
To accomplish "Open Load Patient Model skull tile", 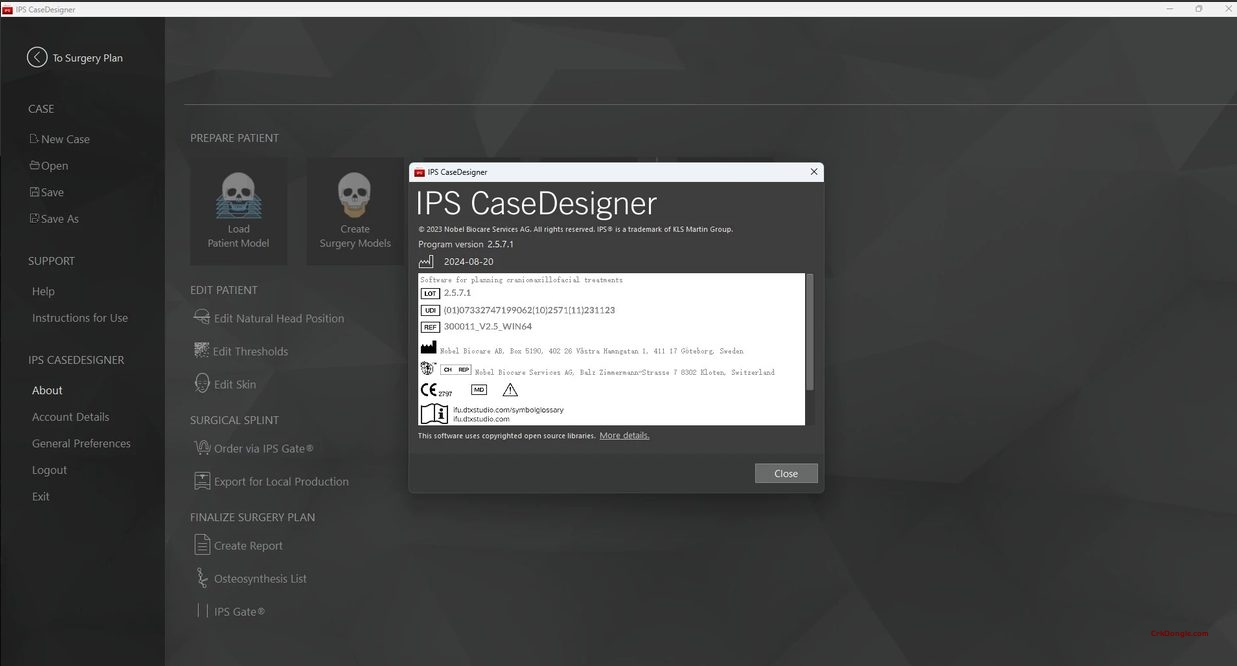I will 239,211.
